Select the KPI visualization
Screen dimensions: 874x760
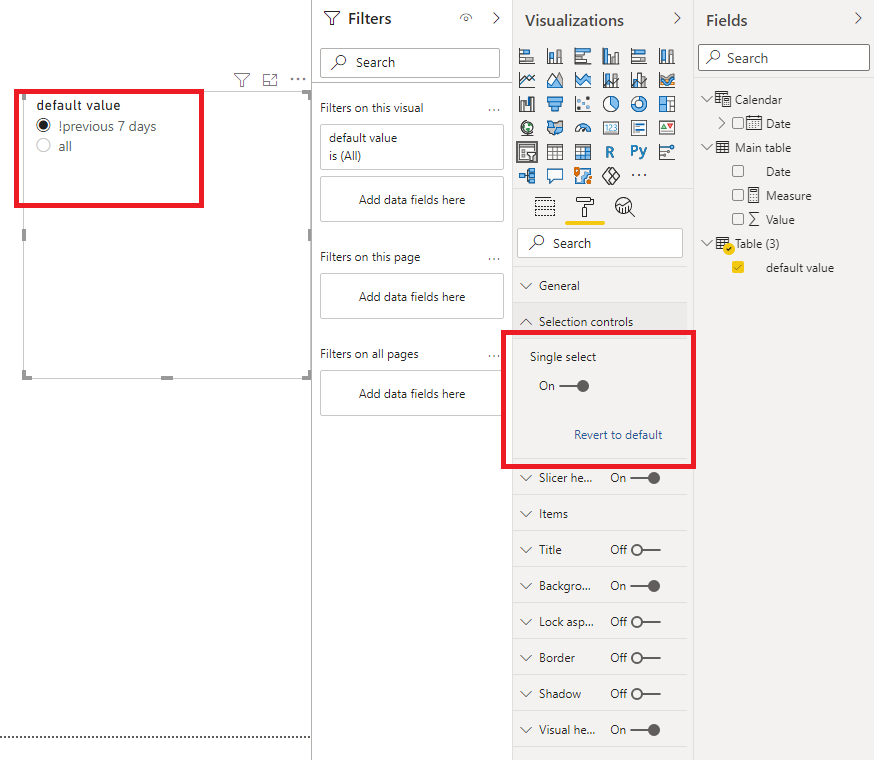(667, 128)
